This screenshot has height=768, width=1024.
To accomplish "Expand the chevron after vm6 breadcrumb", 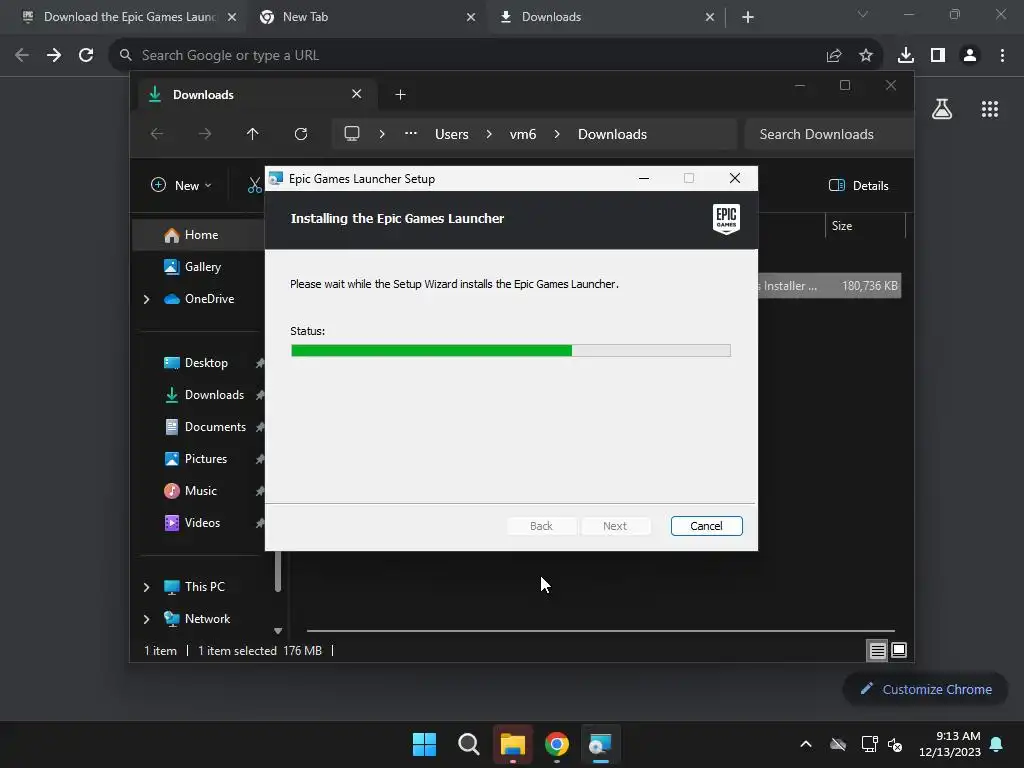I will (557, 134).
